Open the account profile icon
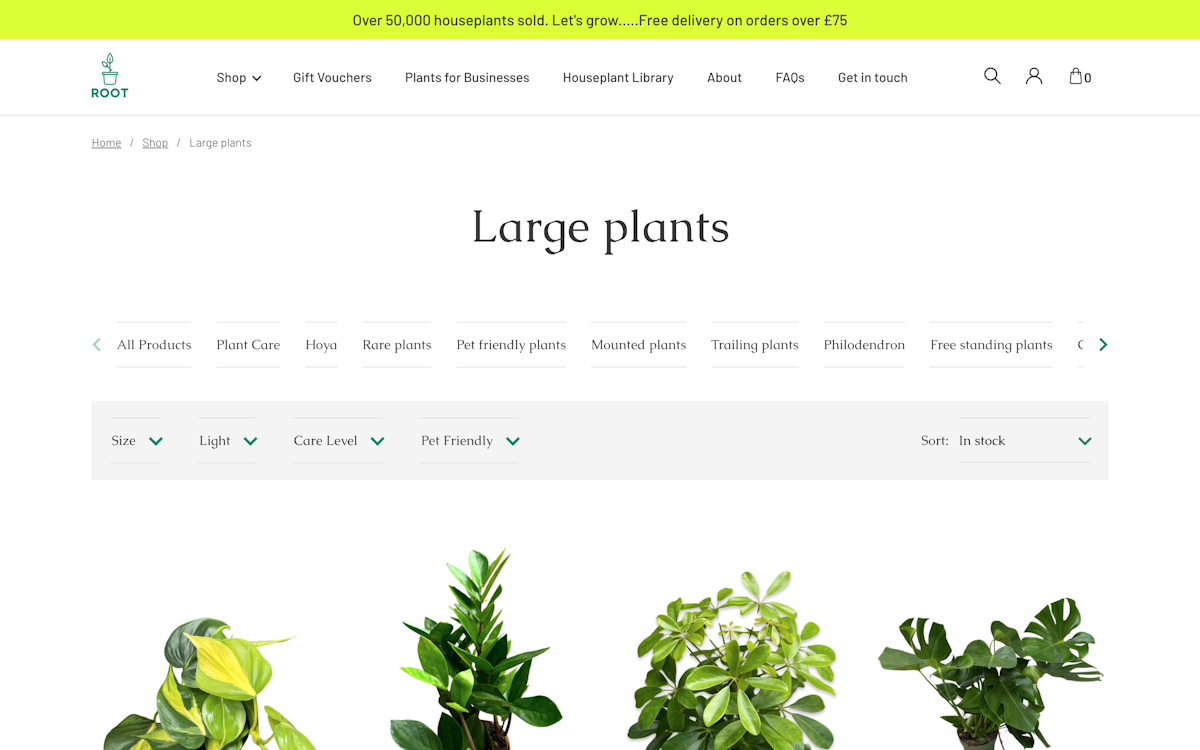Image resolution: width=1200 pixels, height=750 pixels. coord(1034,76)
